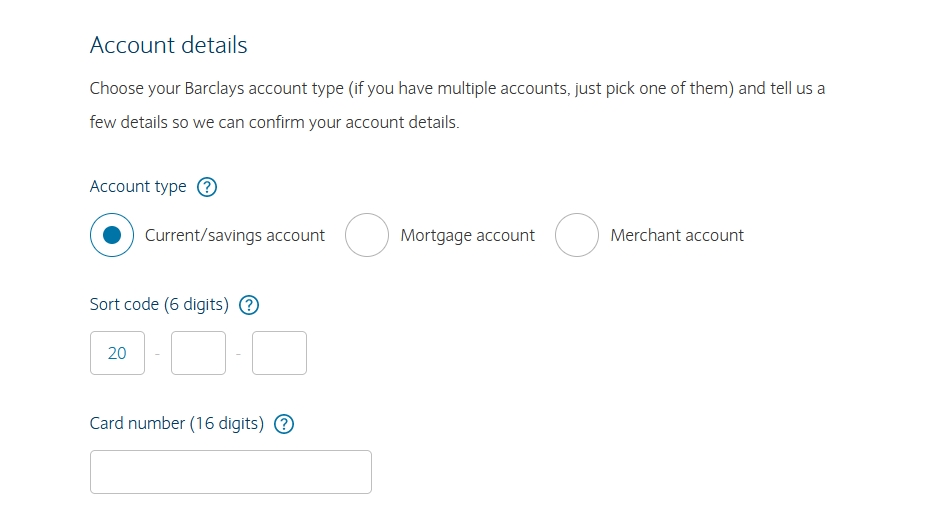Viewport: 926px width, 526px height.
Task: Click the "Merchant account" text label
Action: [677, 236]
